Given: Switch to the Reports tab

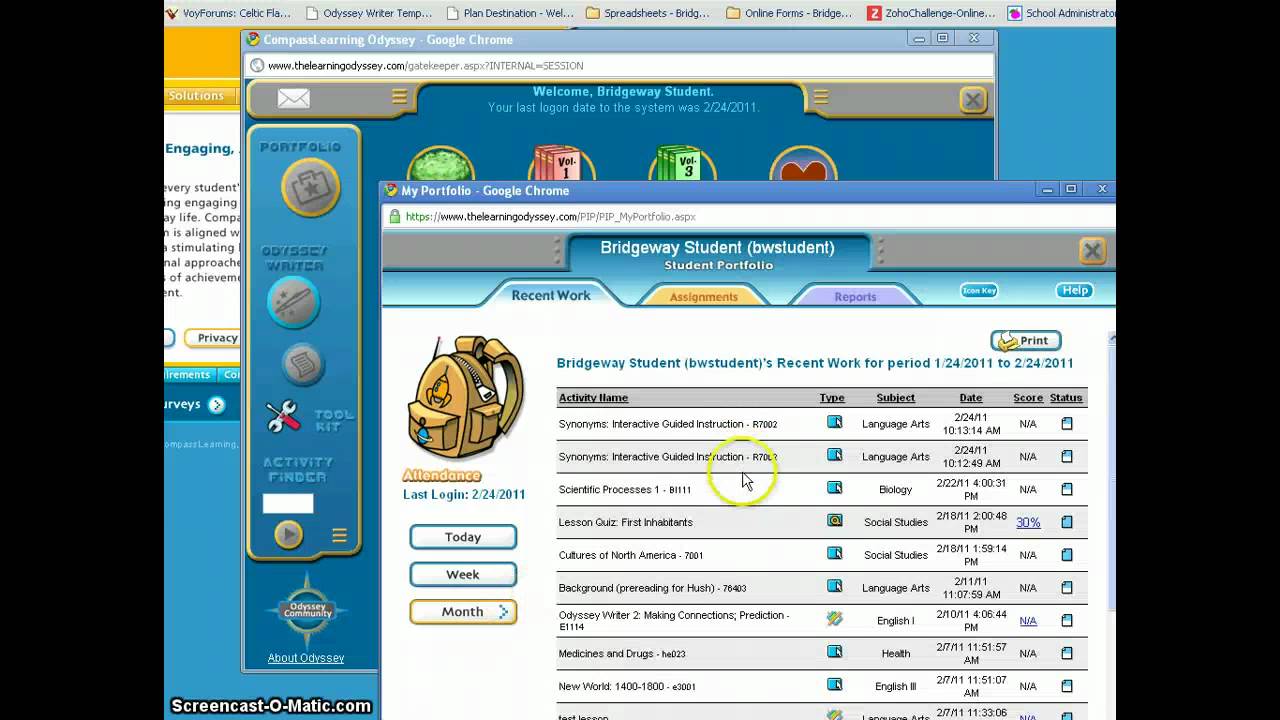Looking at the screenshot, I should (x=855, y=297).
